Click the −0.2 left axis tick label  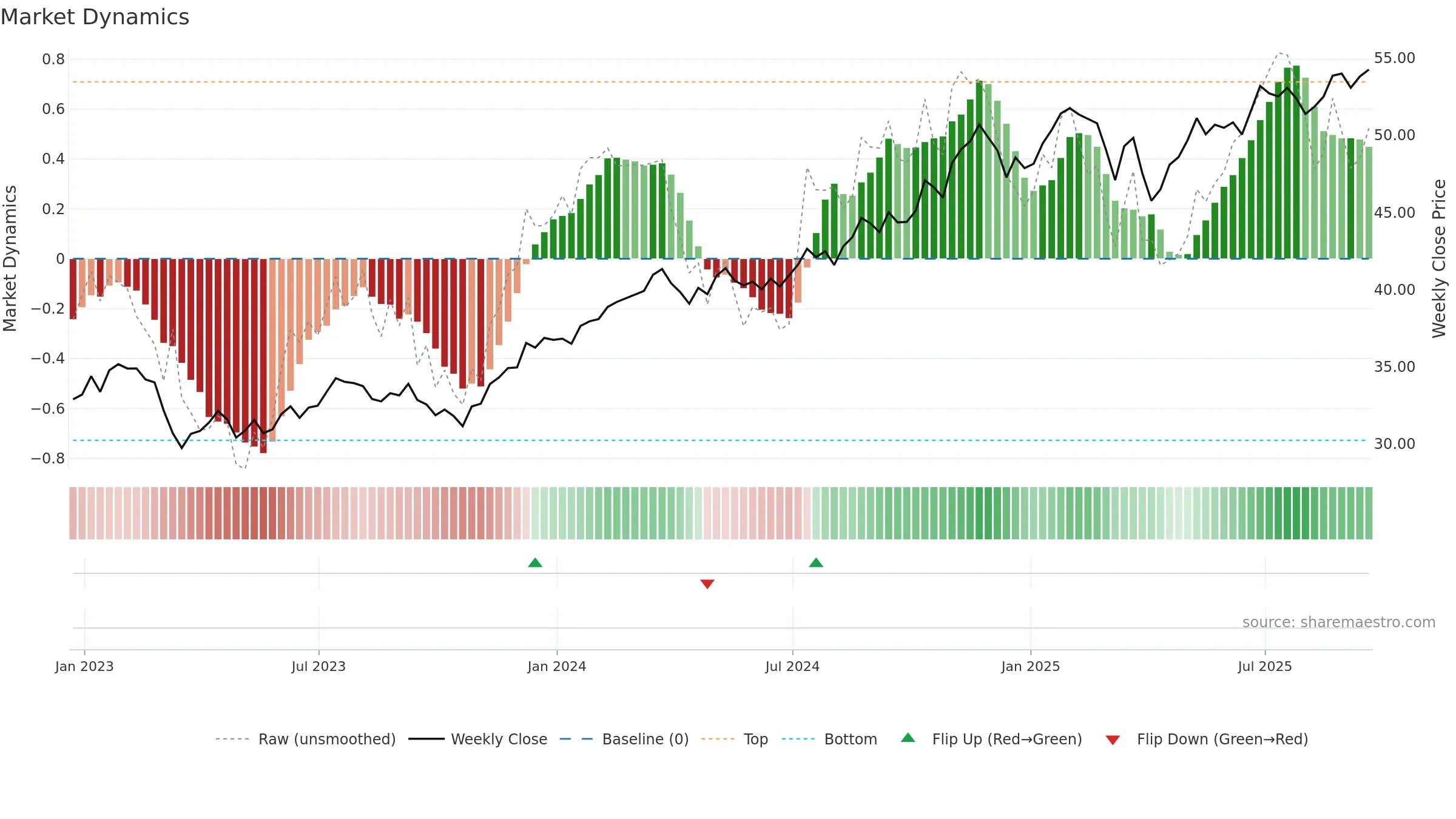click(x=48, y=309)
